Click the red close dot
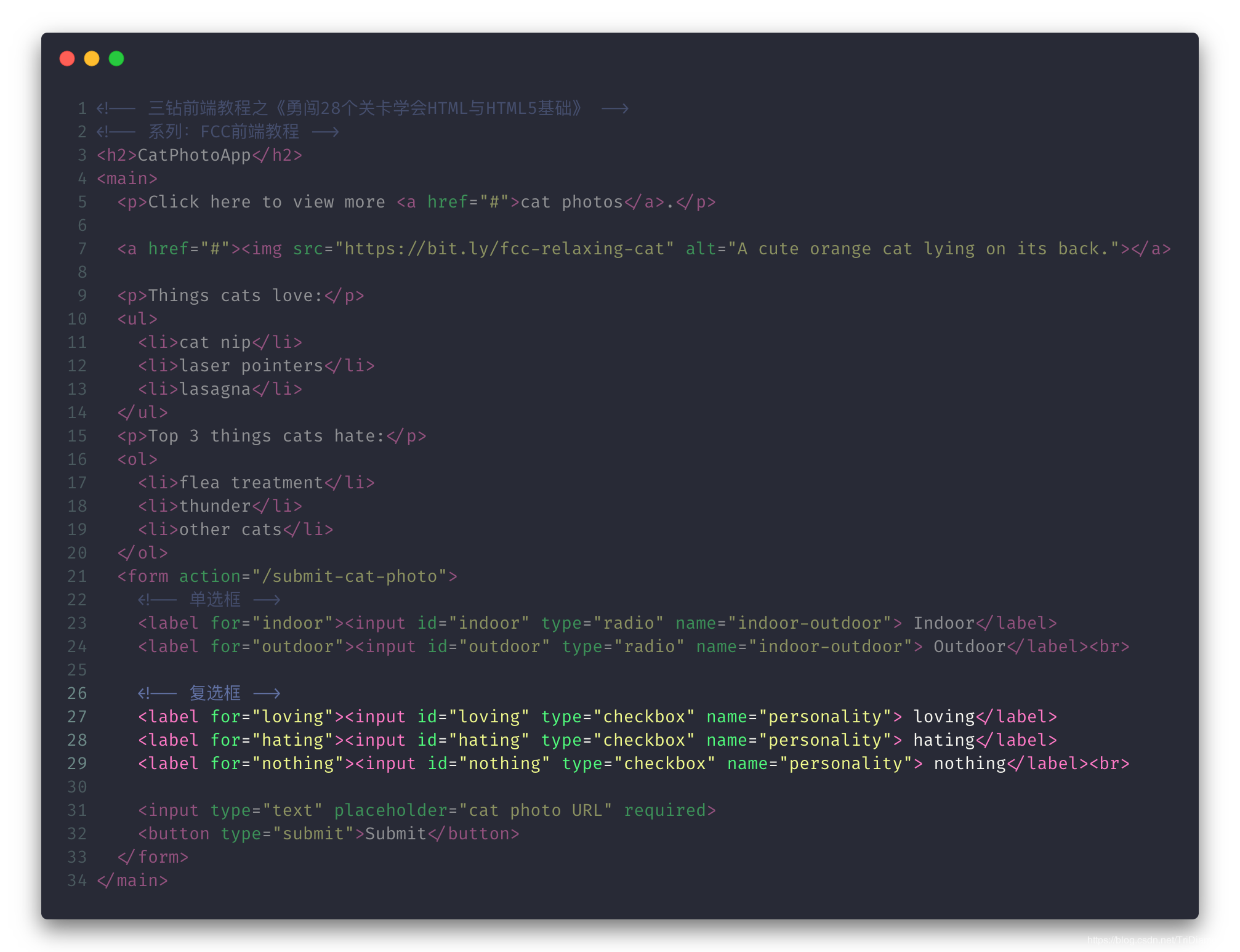 point(67,58)
